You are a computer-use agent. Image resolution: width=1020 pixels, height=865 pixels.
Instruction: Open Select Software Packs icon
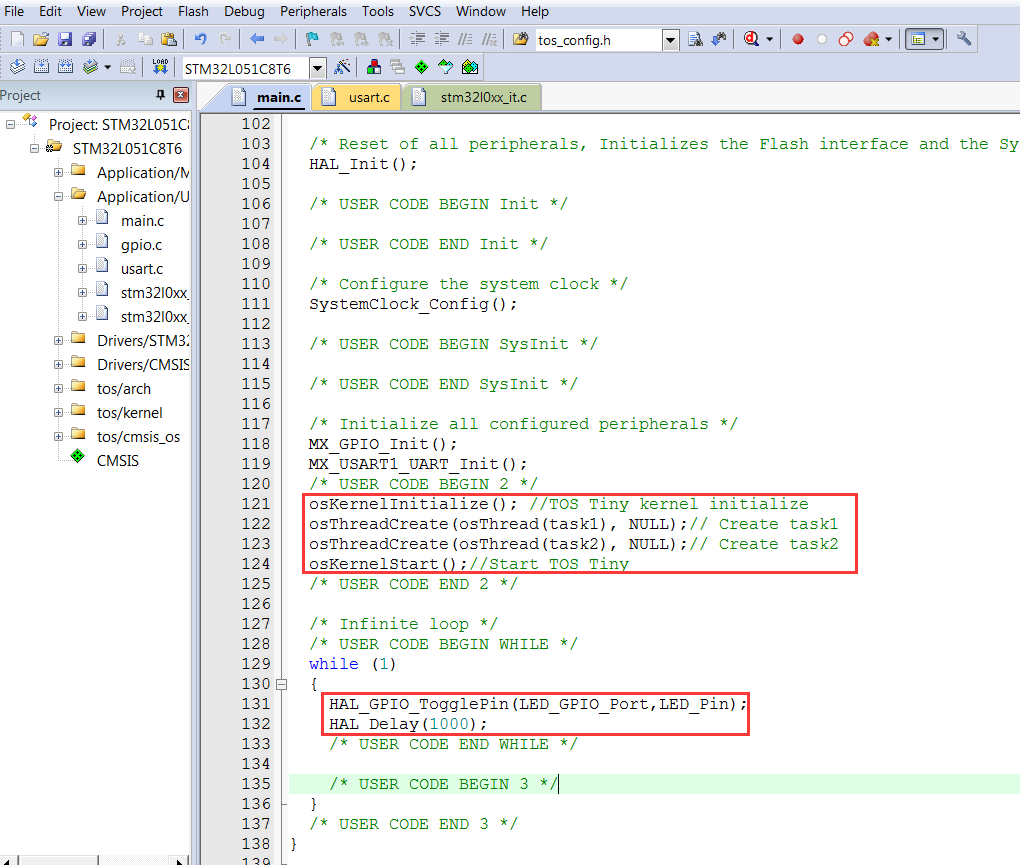click(446, 67)
